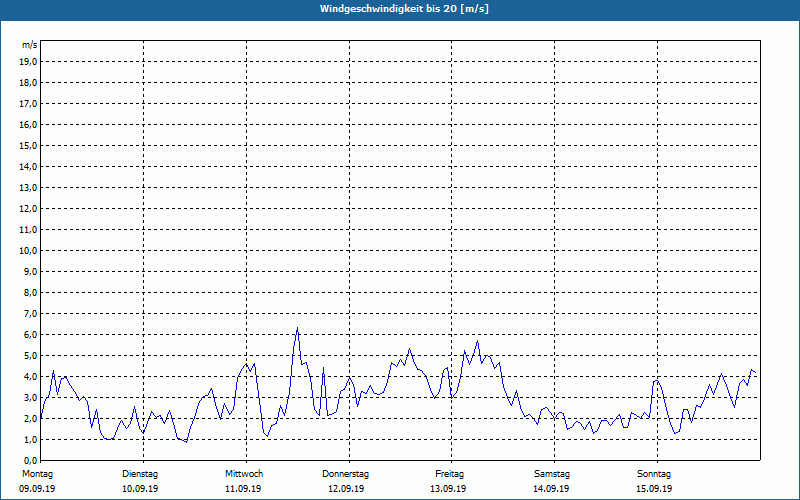Select the 6,0 y-axis label
The image size is (800, 500).
[29, 335]
